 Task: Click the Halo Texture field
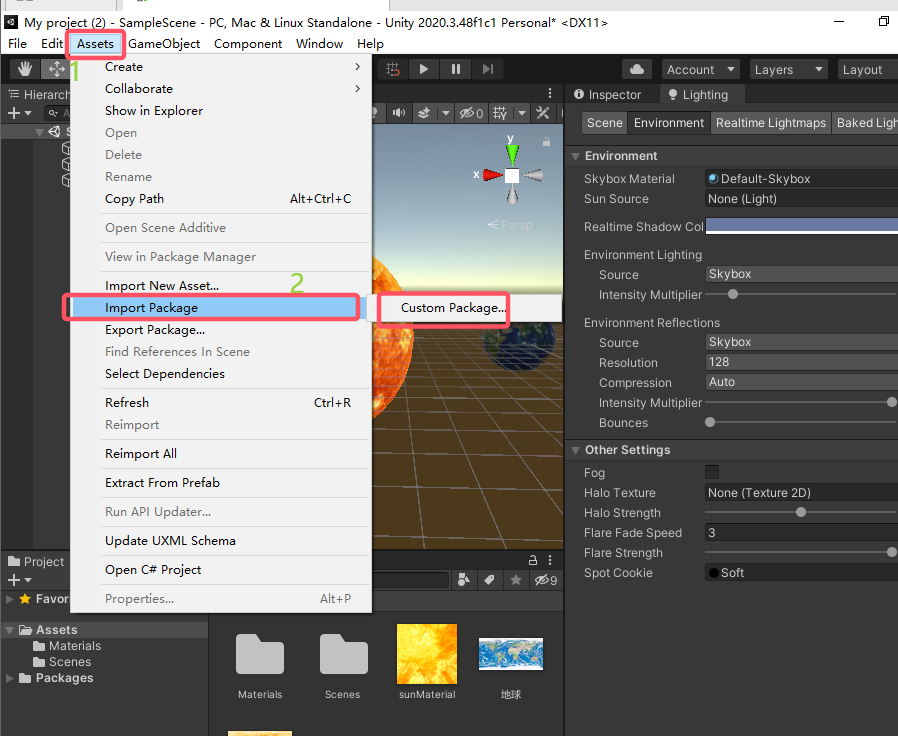point(801,493)
